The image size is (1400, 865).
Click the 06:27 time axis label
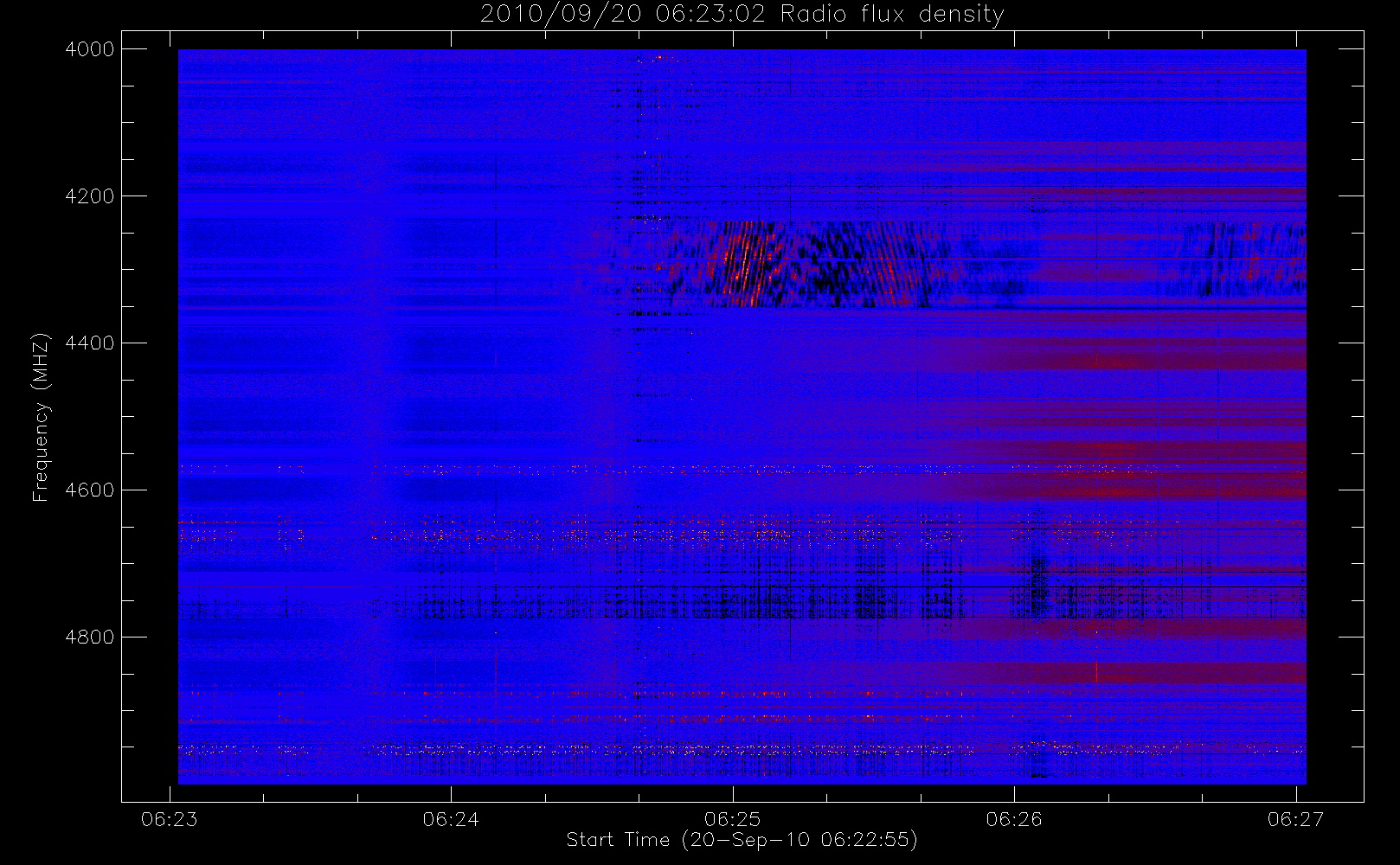(x=1296, y=819)
